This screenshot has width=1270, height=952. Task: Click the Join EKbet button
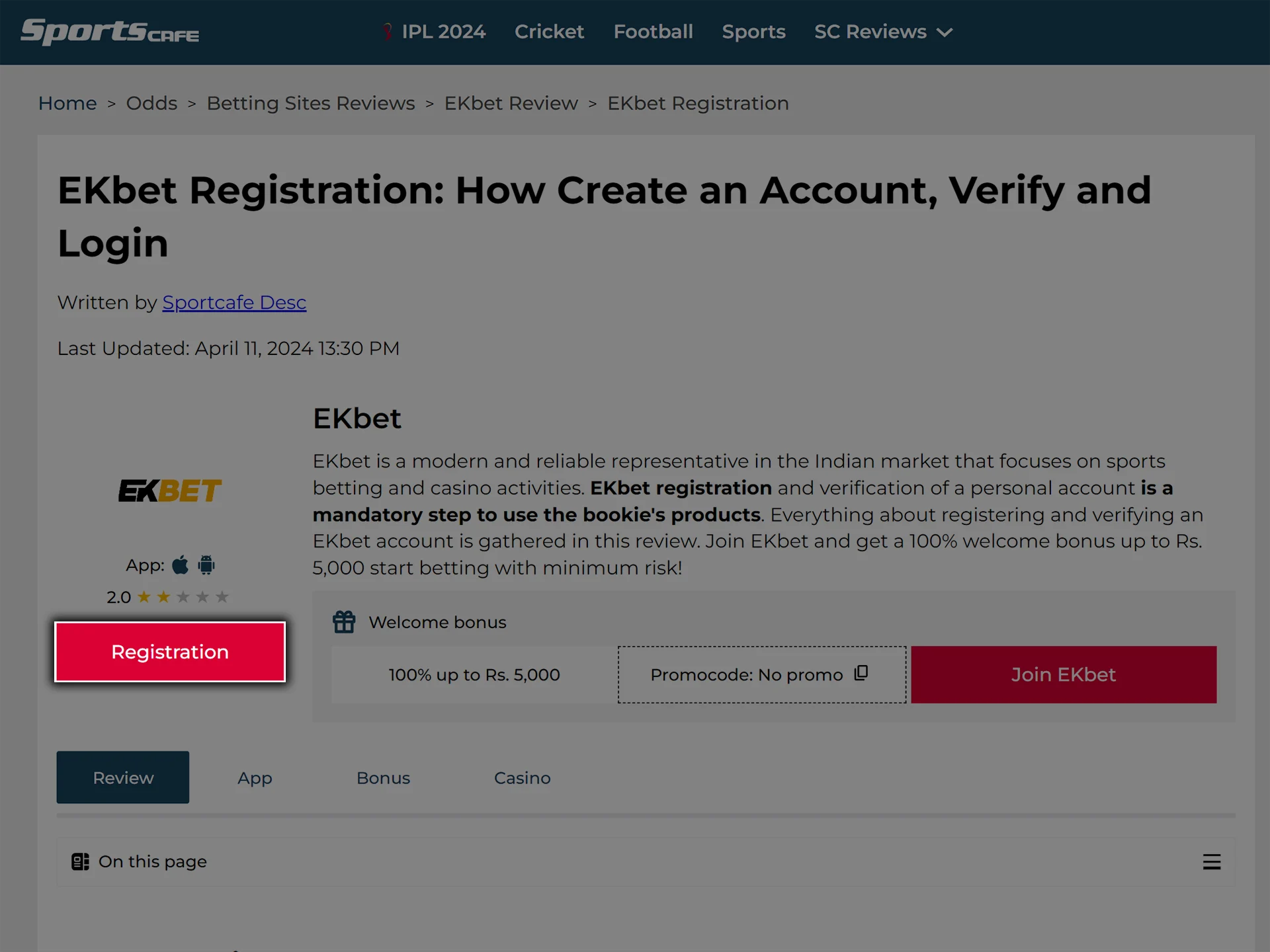click(x=1064, y=674)
